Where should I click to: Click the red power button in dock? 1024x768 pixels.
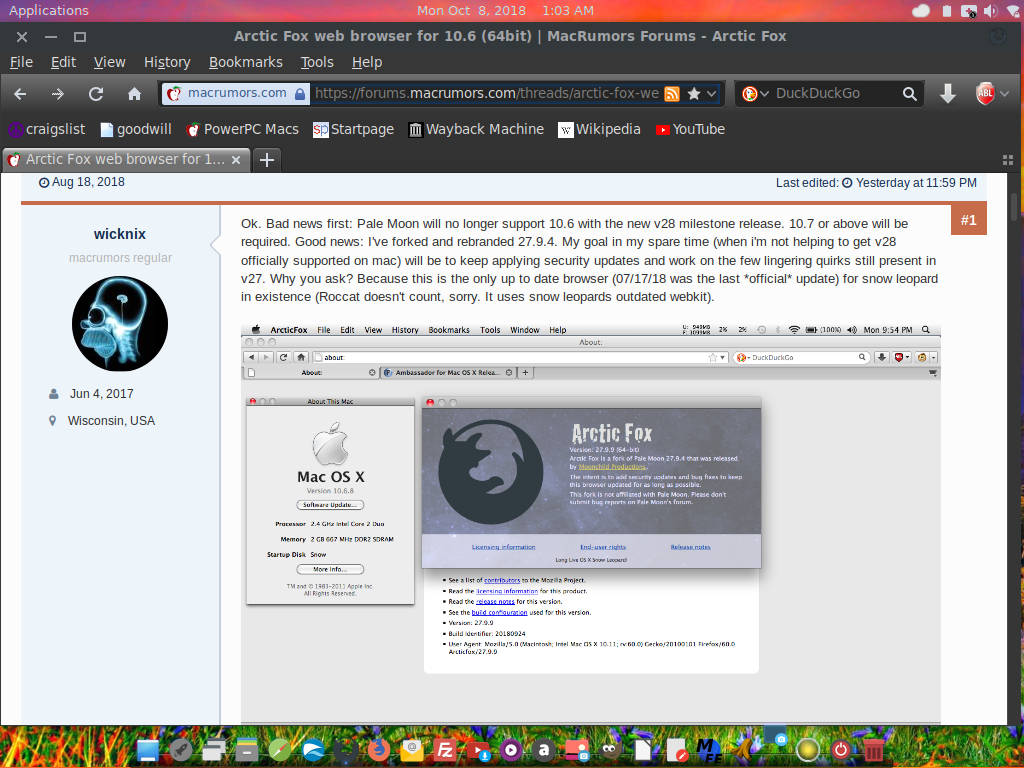coord(841,750)
